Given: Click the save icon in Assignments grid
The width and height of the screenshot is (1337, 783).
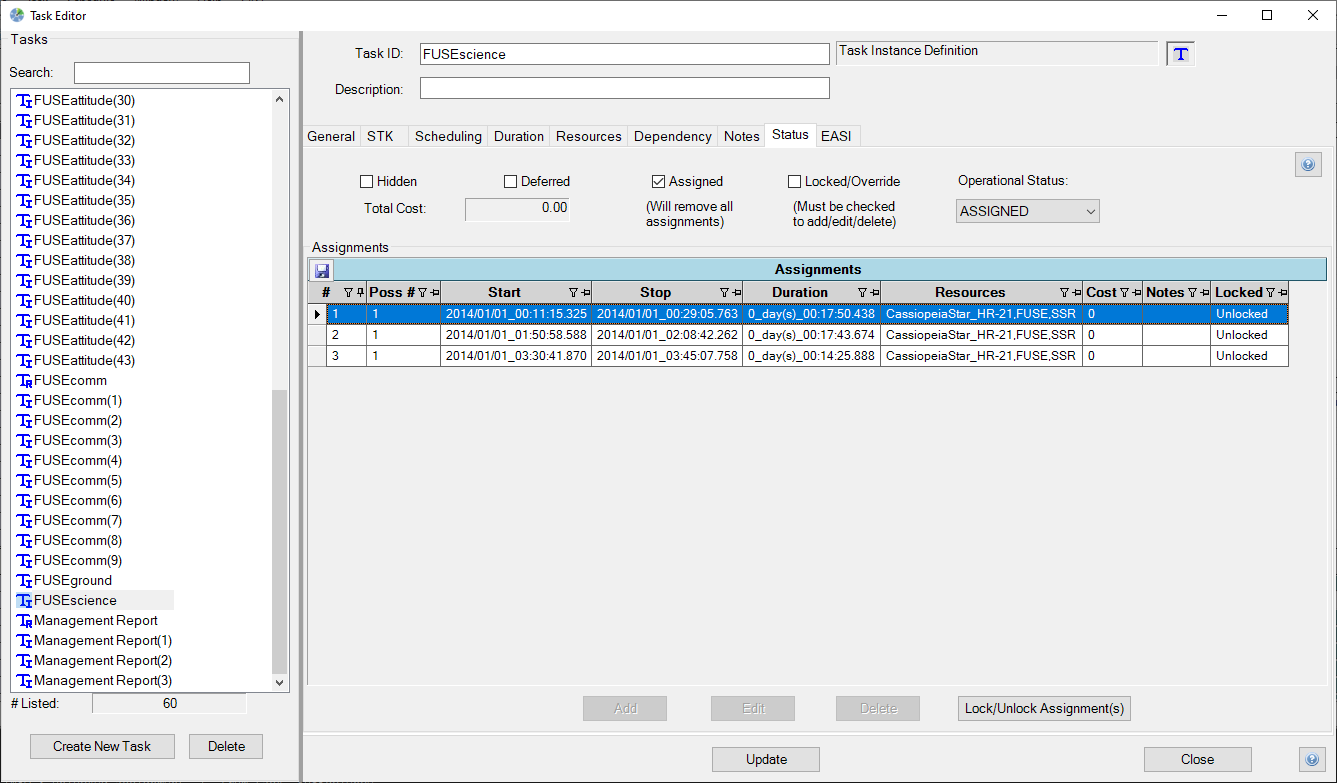Looking at the screenshot, I should [x=321, y=270].
